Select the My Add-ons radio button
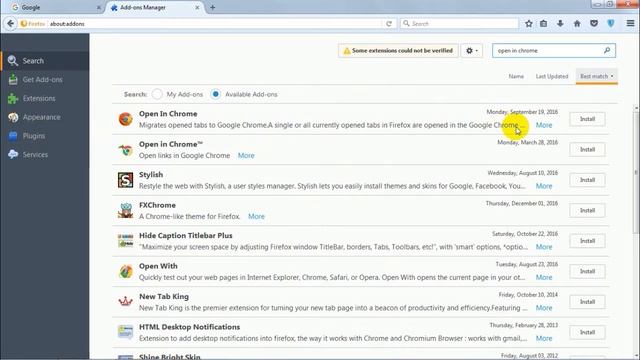The height and width of the screenshot is (360, 640). pos(157,94)
